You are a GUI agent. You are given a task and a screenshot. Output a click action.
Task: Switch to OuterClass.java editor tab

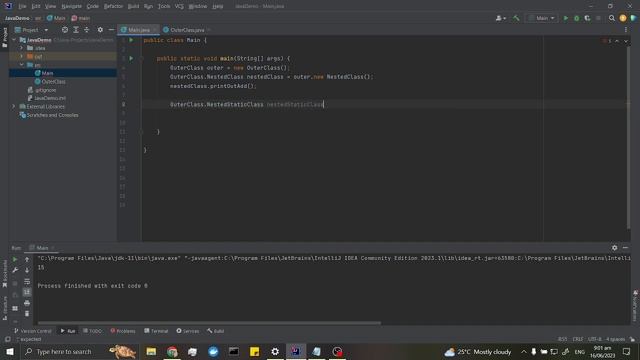[186, 30]
